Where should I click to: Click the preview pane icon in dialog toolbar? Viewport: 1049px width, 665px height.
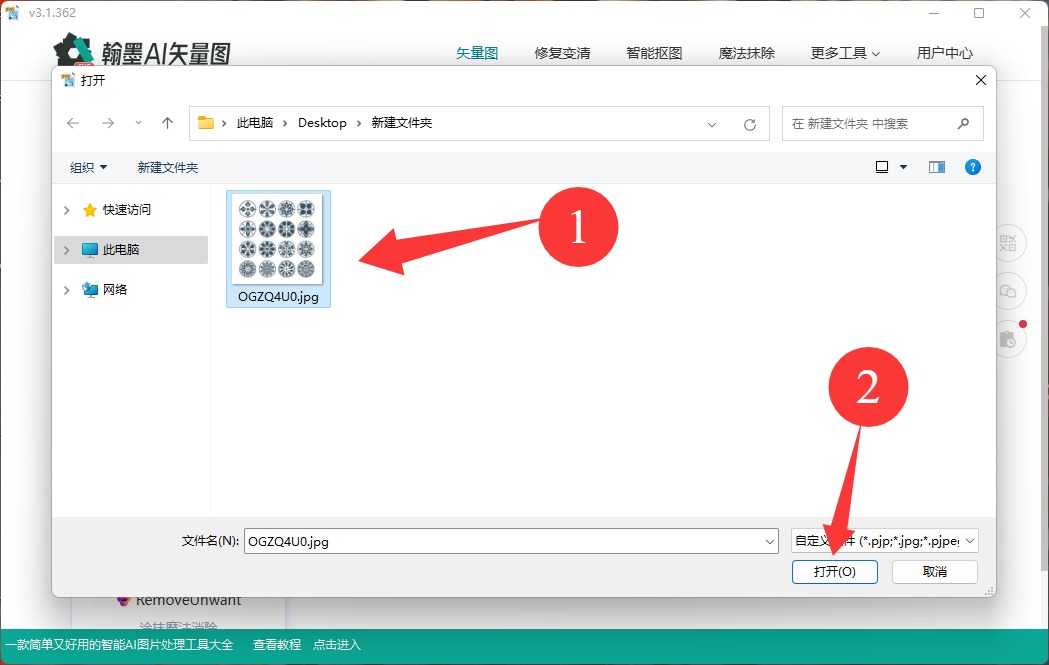tap(936, 166)
